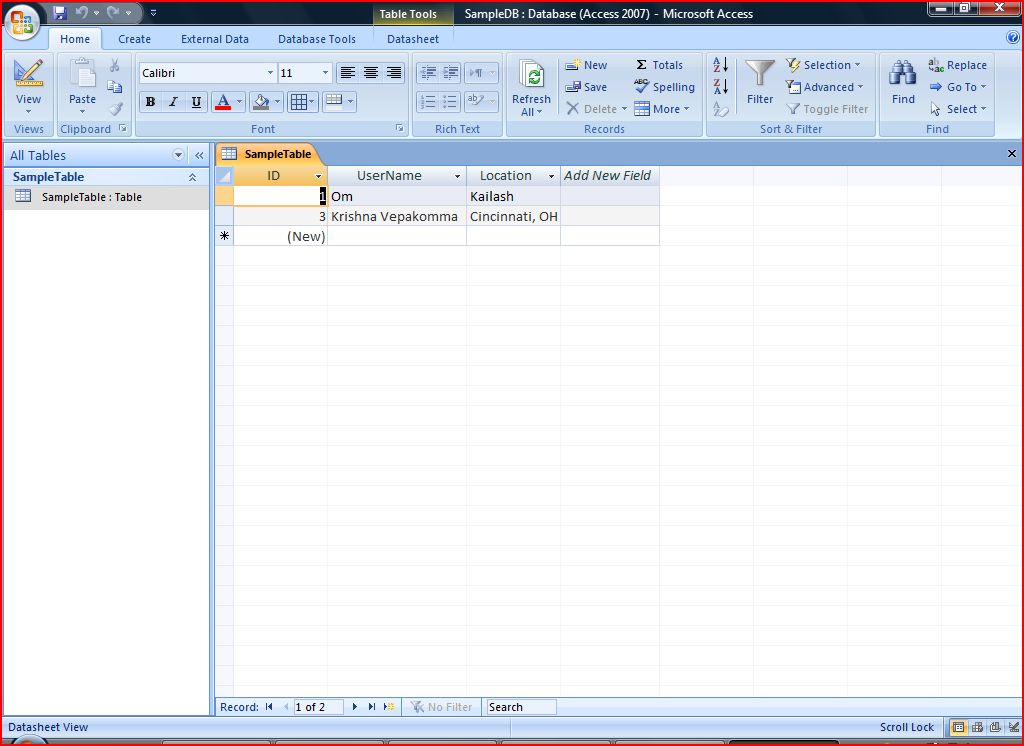Open All Tables navigation pane menu arrow
The height and width of the screenshot is (746, 1024).
[x=178, y=155]
